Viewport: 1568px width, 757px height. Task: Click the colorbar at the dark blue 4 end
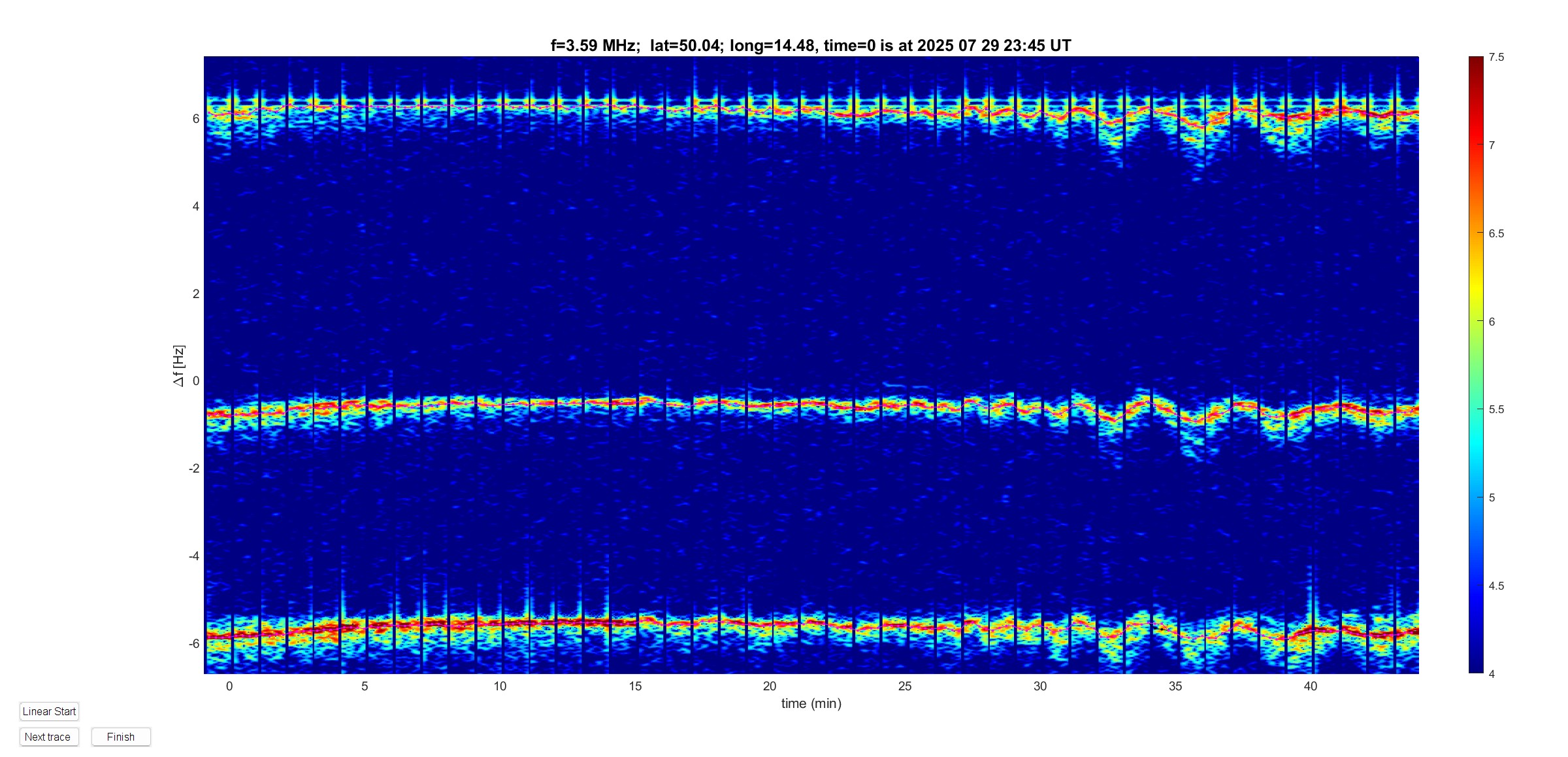click(x=1475, y=669)
